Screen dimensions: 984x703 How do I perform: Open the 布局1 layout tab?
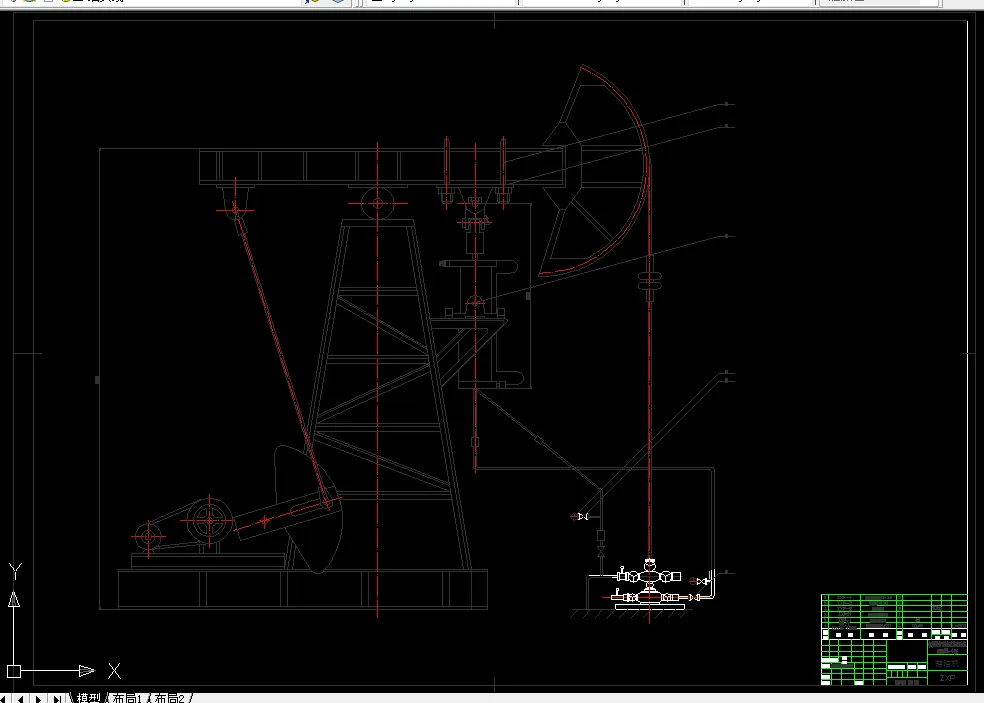(x=127, y=698)
